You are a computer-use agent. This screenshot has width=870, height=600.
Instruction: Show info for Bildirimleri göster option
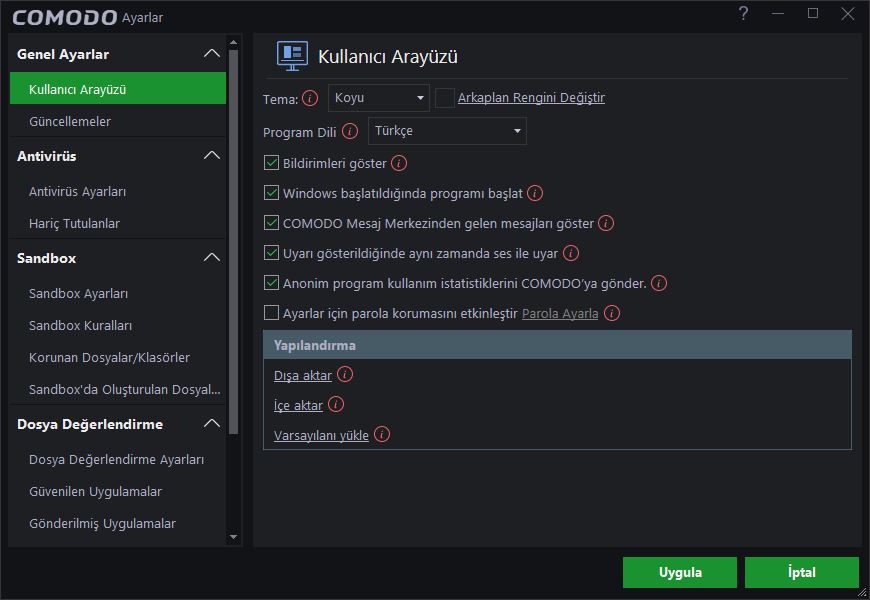tap(398, 163)
